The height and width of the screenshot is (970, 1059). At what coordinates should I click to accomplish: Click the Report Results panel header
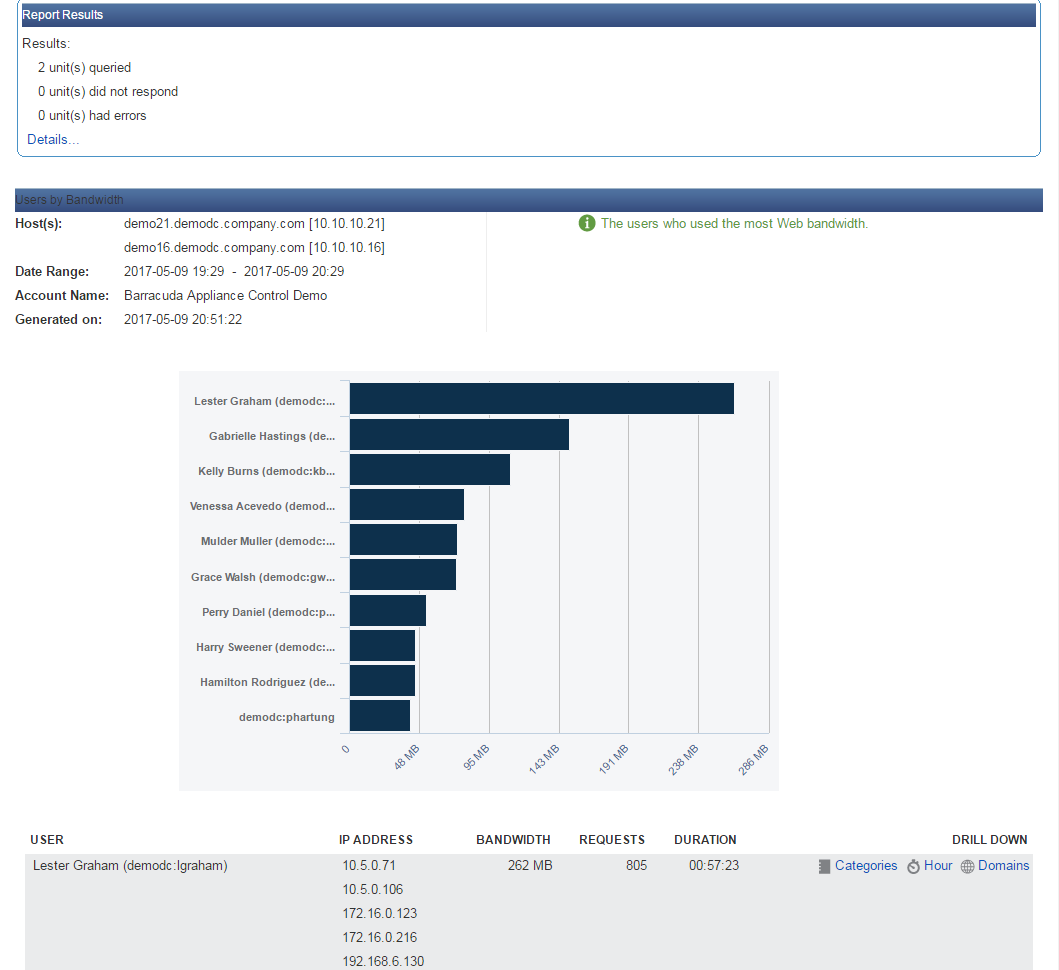(527, 15)
